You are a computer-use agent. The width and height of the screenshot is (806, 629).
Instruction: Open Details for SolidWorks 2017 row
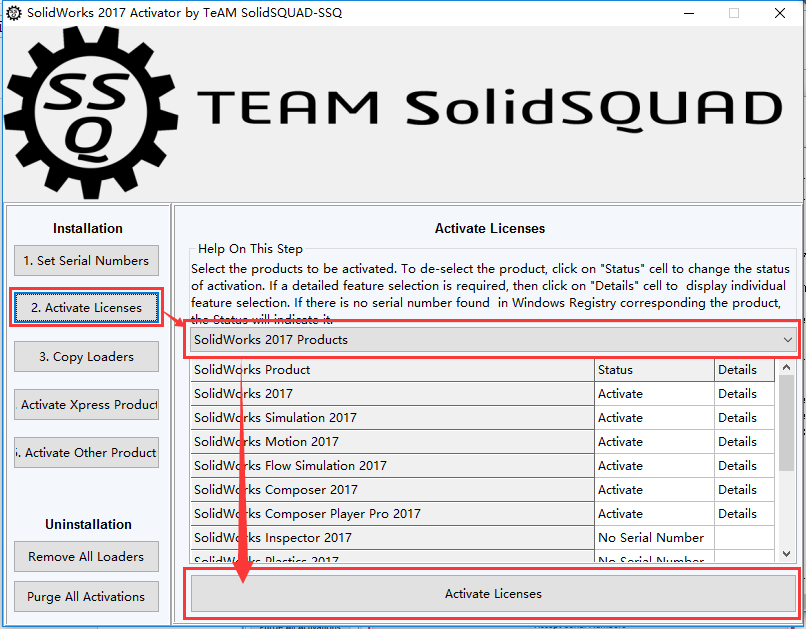[744, 394]
